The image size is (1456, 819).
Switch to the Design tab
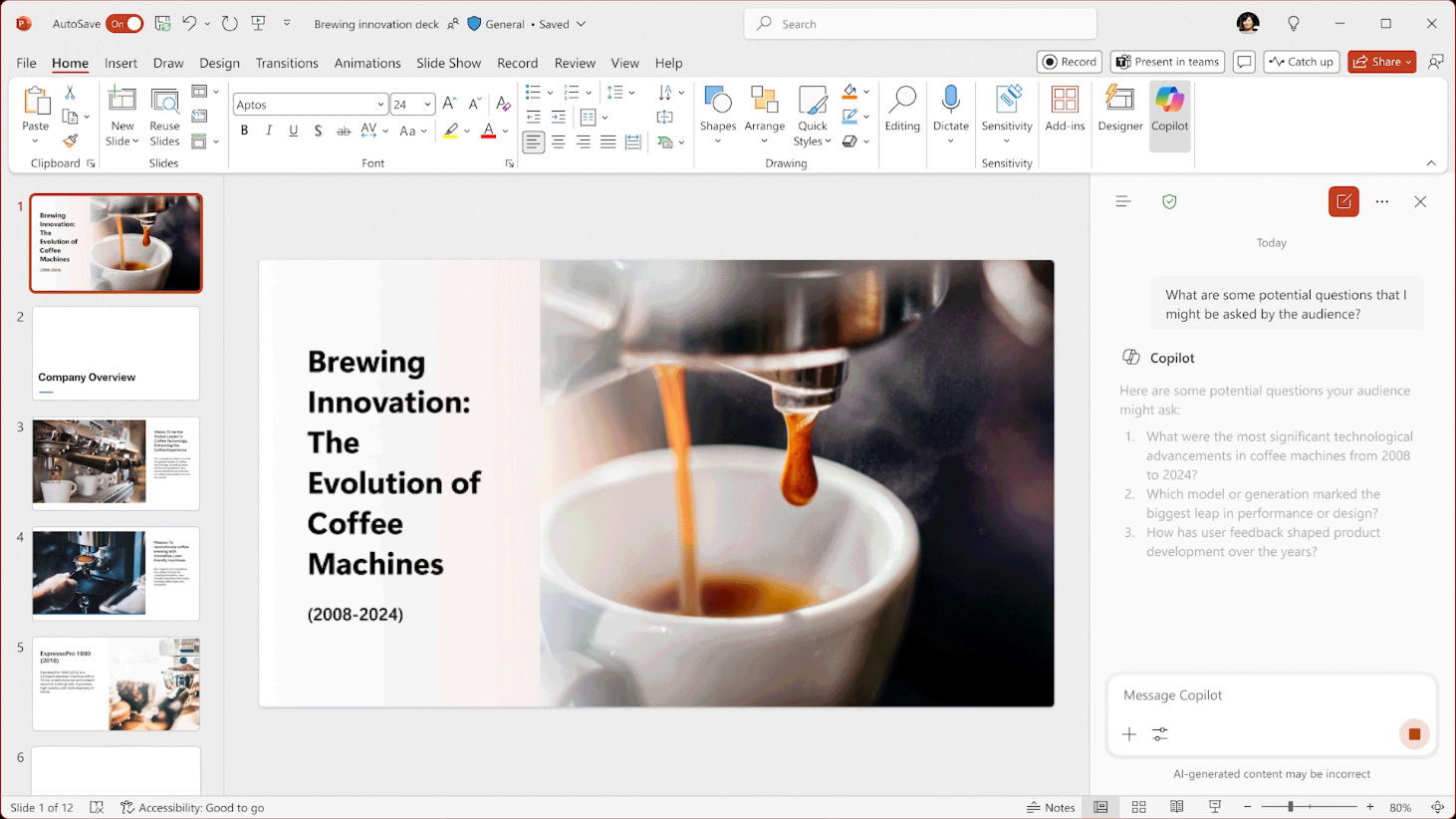click(219, 63)
